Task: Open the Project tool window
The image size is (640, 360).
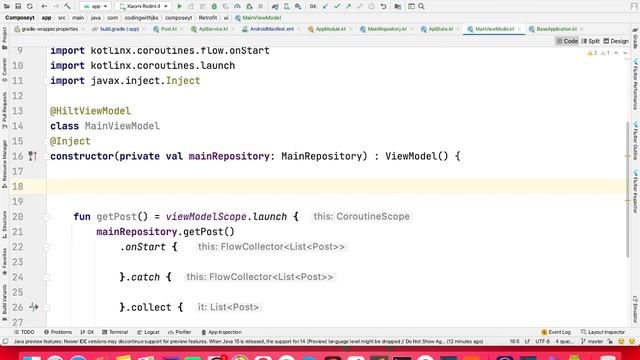Action: pos(4,38)
